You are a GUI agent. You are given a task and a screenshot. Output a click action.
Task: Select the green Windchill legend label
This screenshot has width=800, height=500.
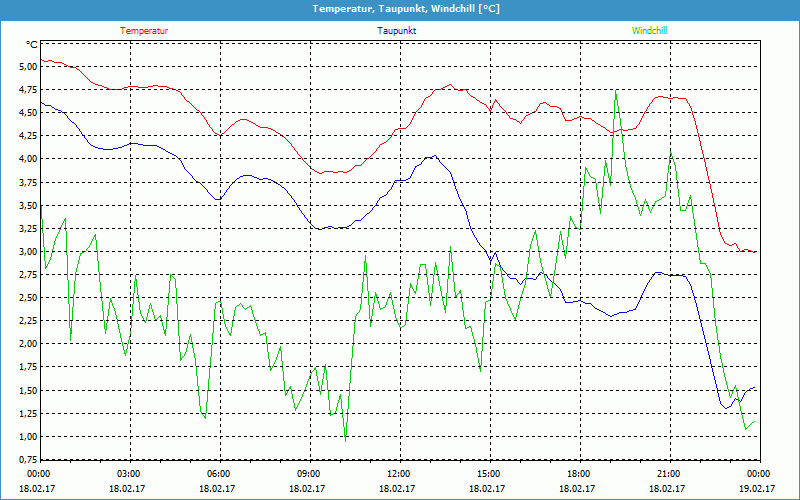pyautogui.click(x=649, y=31)
